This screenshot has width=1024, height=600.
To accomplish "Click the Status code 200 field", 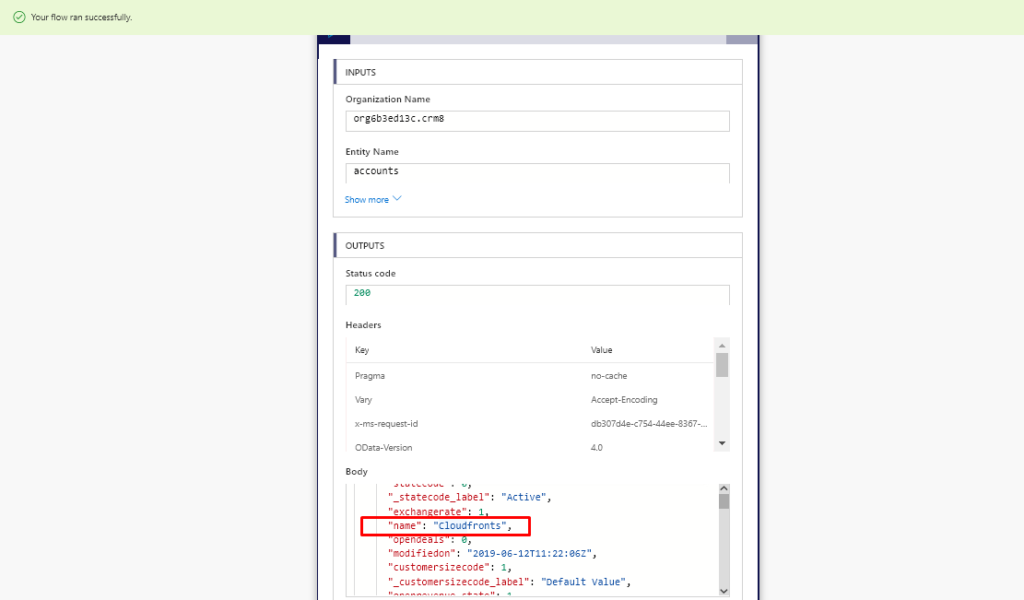I will point(537,294).
